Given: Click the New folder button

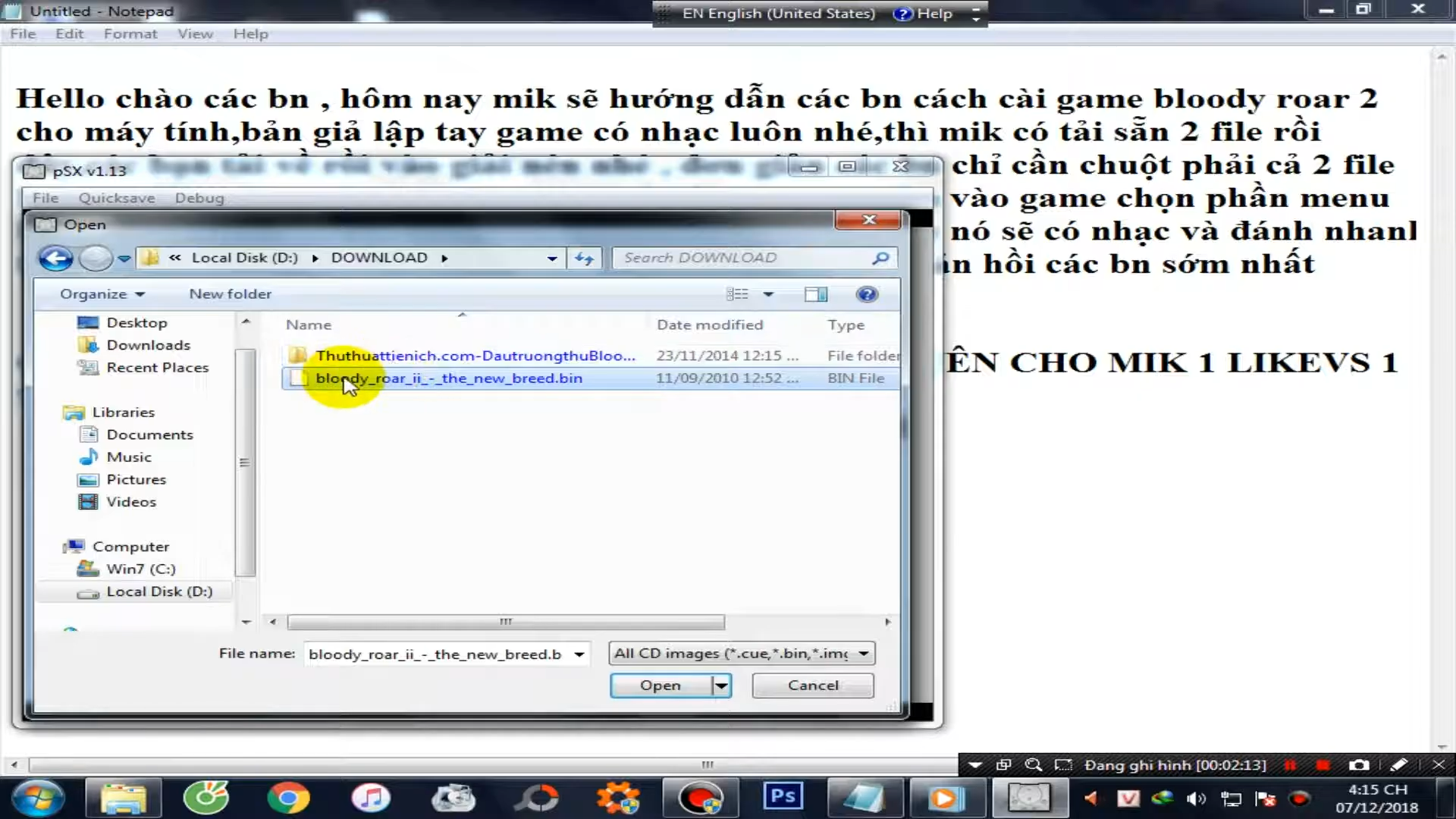Looking at the screenshot, I should click(230, 294).
